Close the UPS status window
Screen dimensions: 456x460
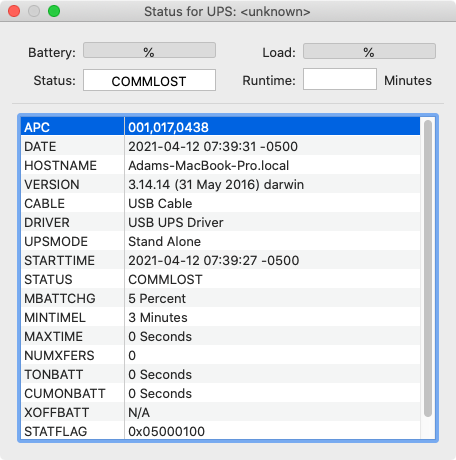click(x=14, y=11)
